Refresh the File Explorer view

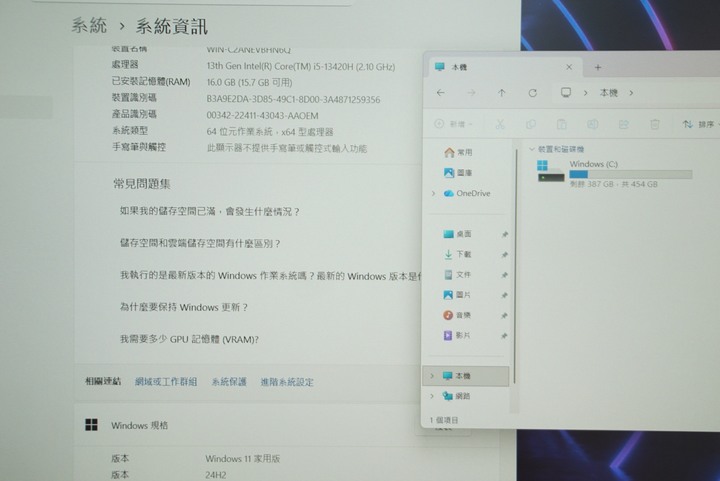(x=532, y=93)
